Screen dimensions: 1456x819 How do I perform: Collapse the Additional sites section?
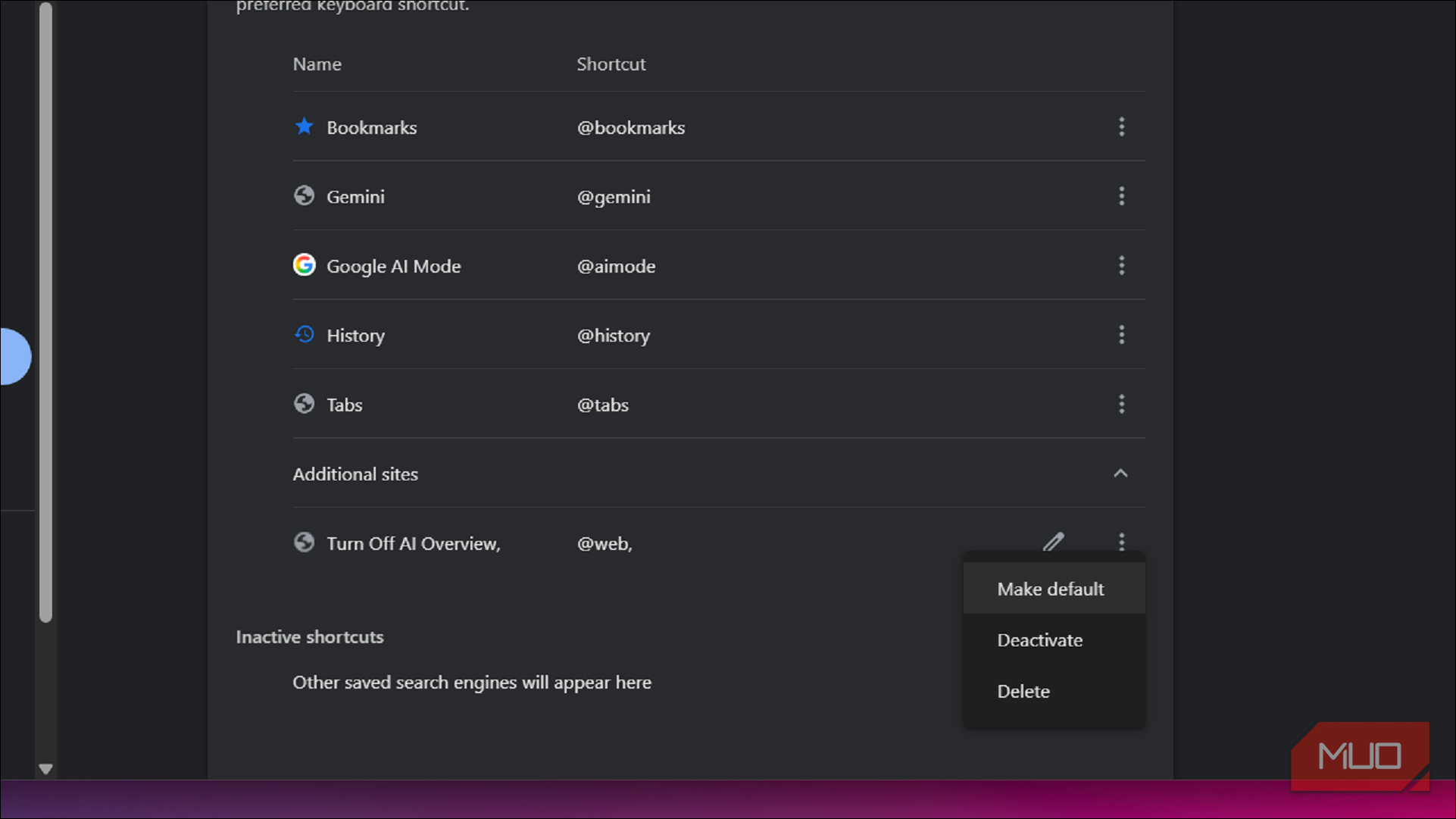click(1120, 474)
